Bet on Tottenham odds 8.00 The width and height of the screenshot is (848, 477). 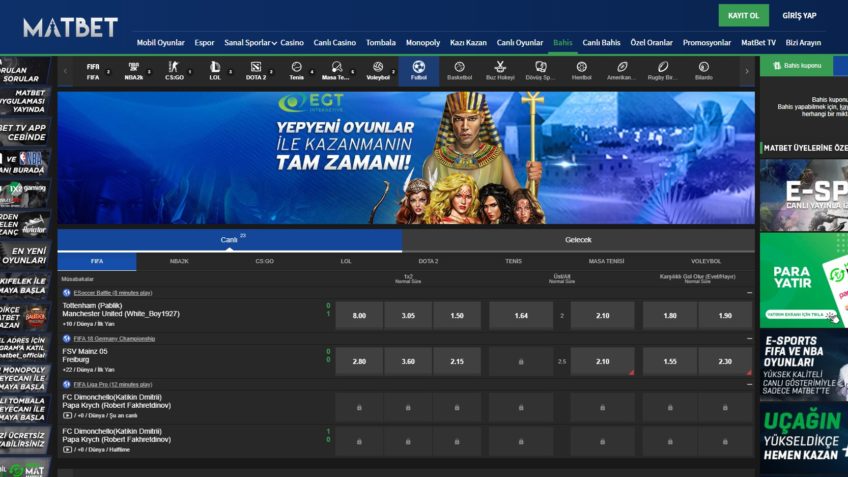(359, 316)
